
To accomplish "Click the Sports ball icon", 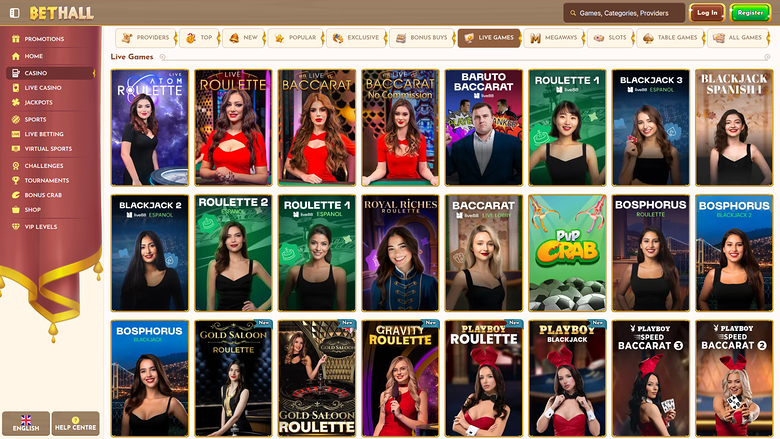I will pos(16,119).
